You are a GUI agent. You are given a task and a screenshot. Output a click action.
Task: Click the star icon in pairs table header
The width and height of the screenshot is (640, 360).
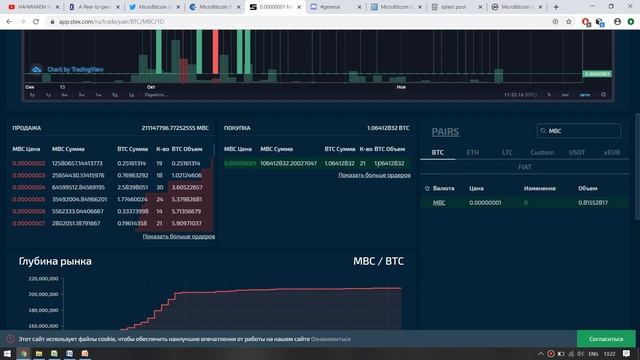(x=427, y=188)
